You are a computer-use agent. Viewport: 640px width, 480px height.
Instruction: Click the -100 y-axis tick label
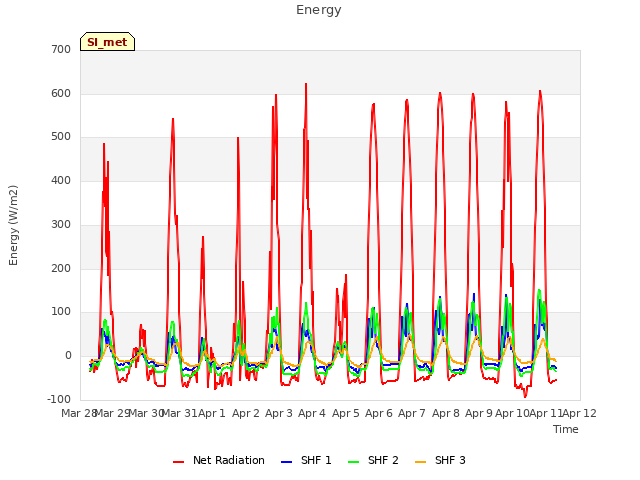59,399
